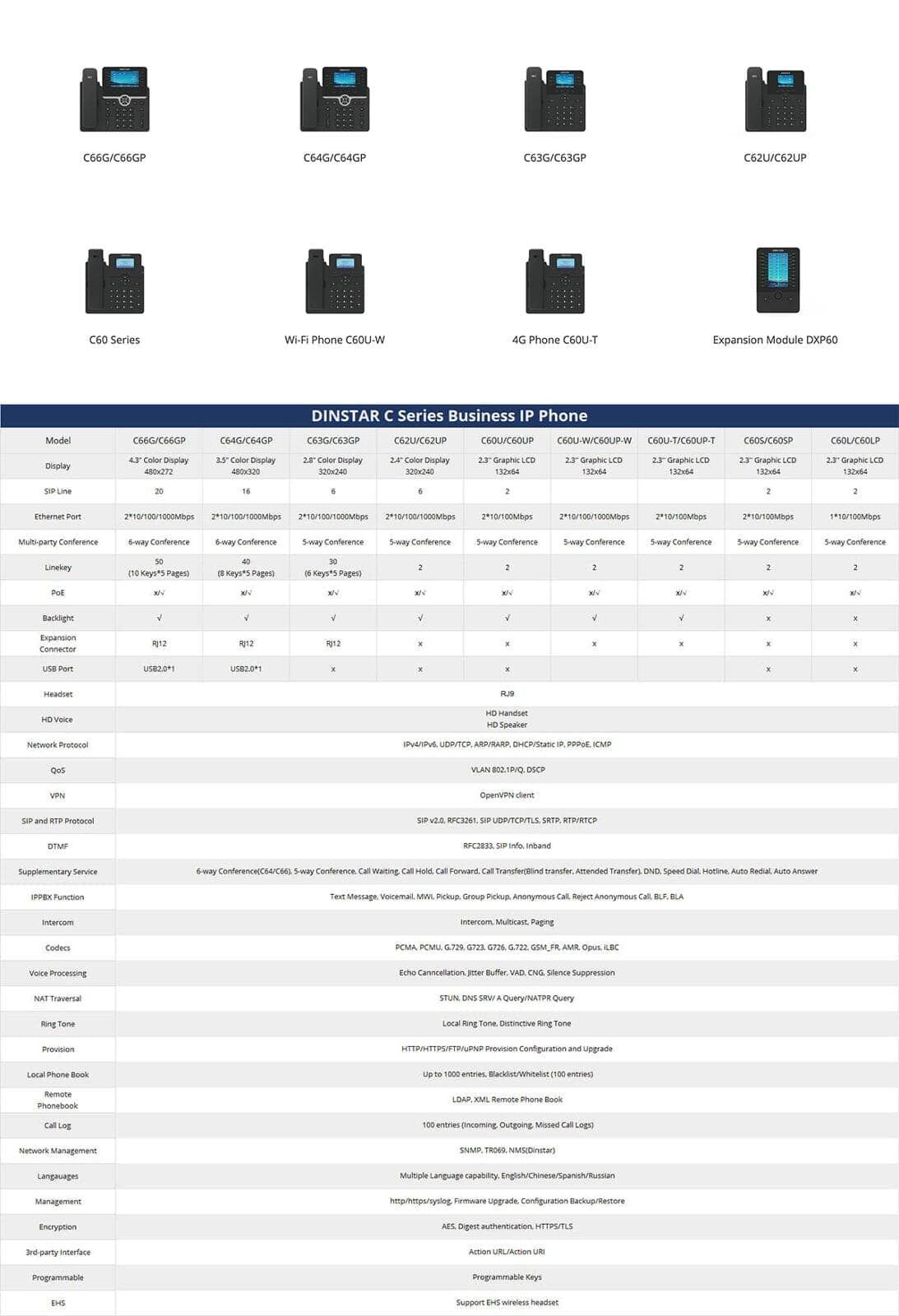
Task: Select the 'Support EHS wireless headset' value
Action: coord(507,1303)
